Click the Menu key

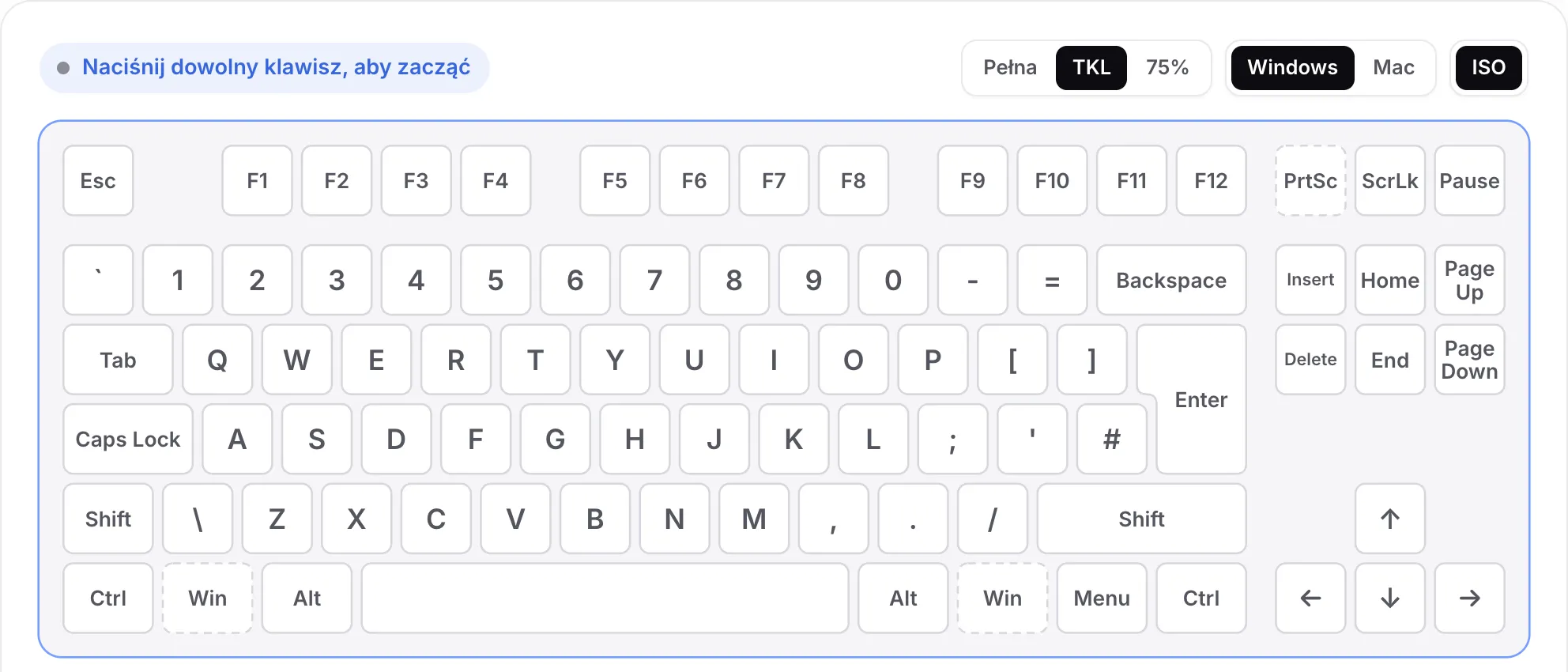[x=1102, y=598]
